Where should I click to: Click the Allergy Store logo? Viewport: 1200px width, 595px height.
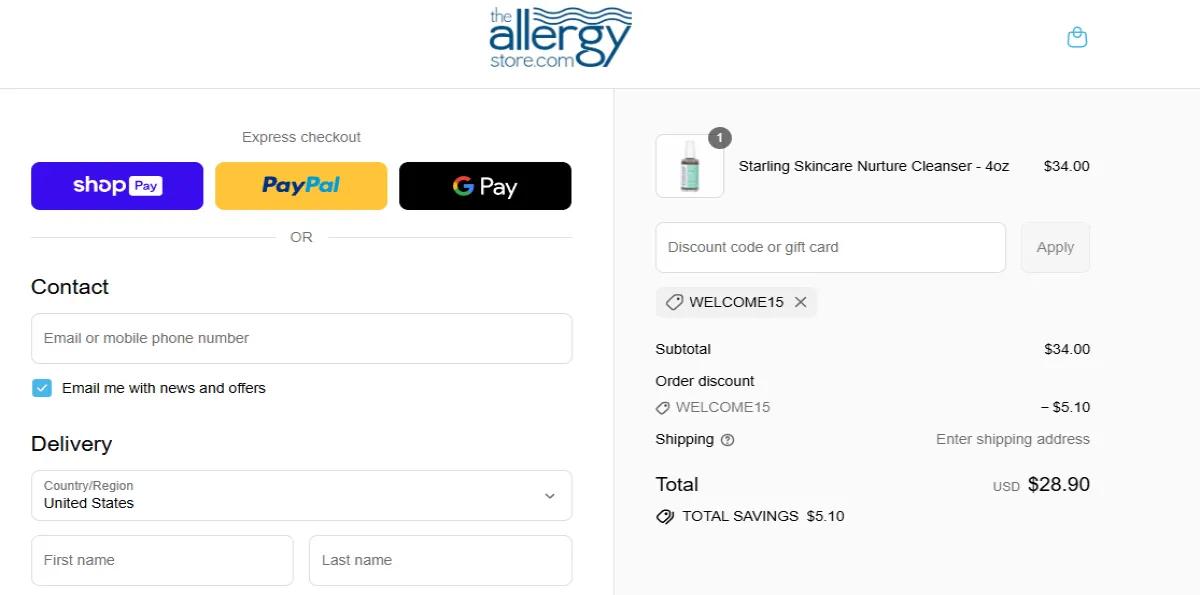560,38
